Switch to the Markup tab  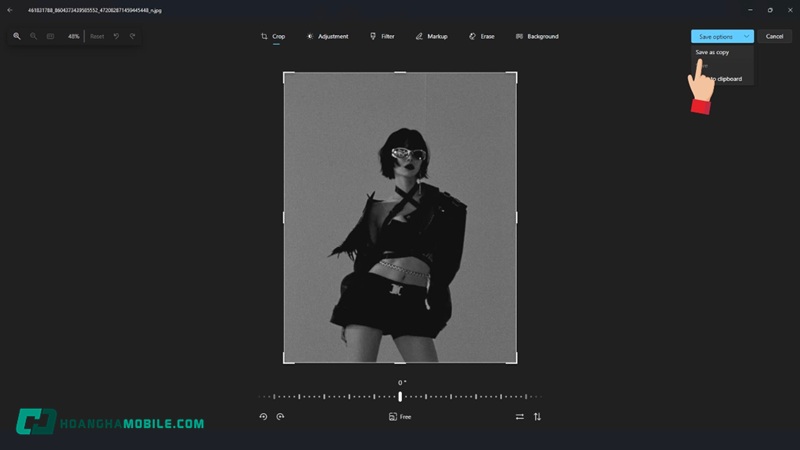click(432, 36)
